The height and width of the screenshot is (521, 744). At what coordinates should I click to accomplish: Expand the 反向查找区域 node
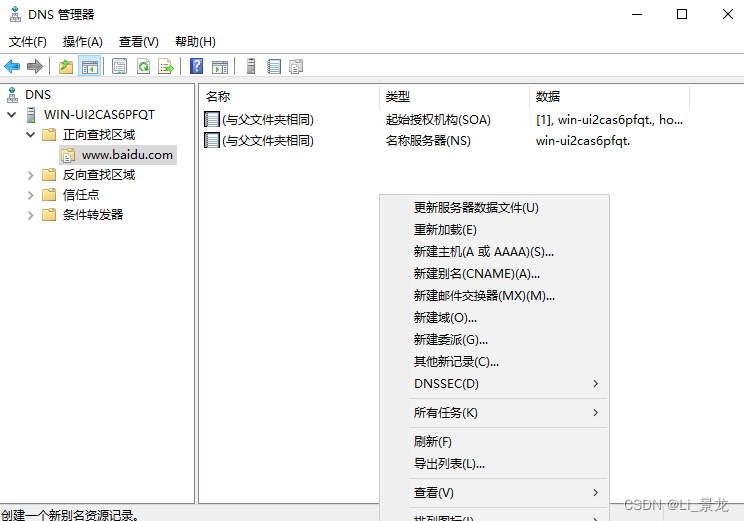31,176
